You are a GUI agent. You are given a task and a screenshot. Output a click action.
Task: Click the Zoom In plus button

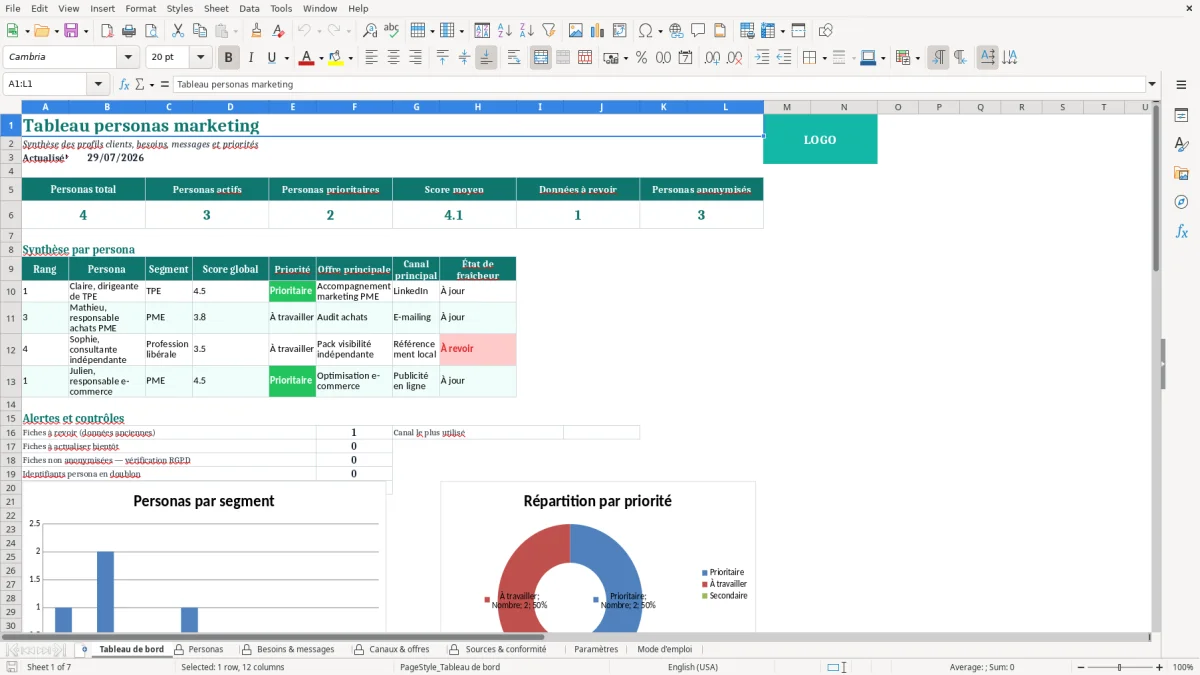[x=1160, y=667]
